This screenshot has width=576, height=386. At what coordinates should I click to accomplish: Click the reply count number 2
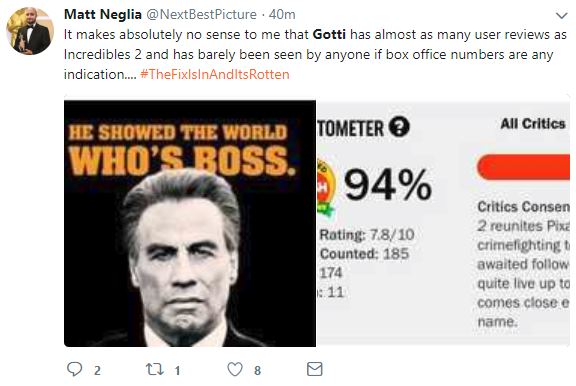coord(97,370)
